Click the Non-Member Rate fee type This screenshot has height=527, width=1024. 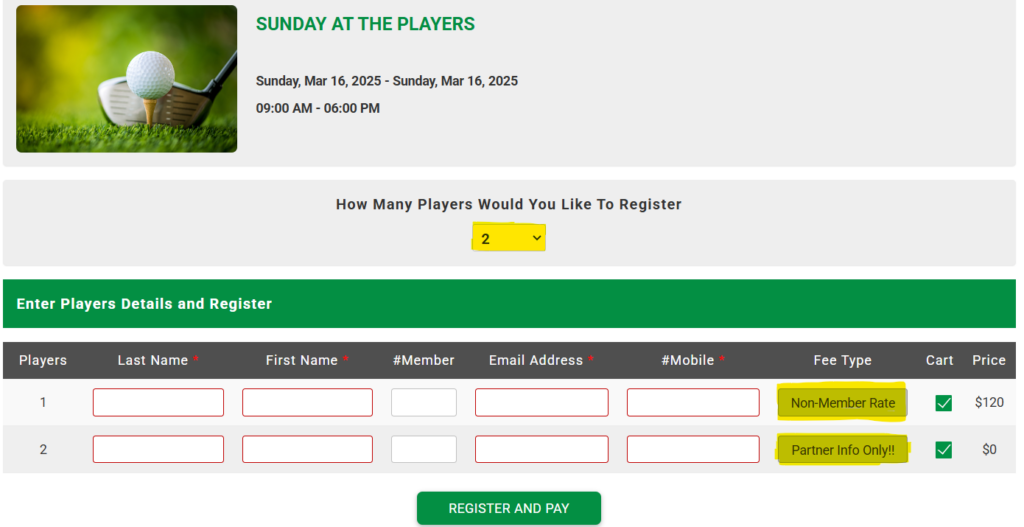pyautogui.click(x=842, y=403)
